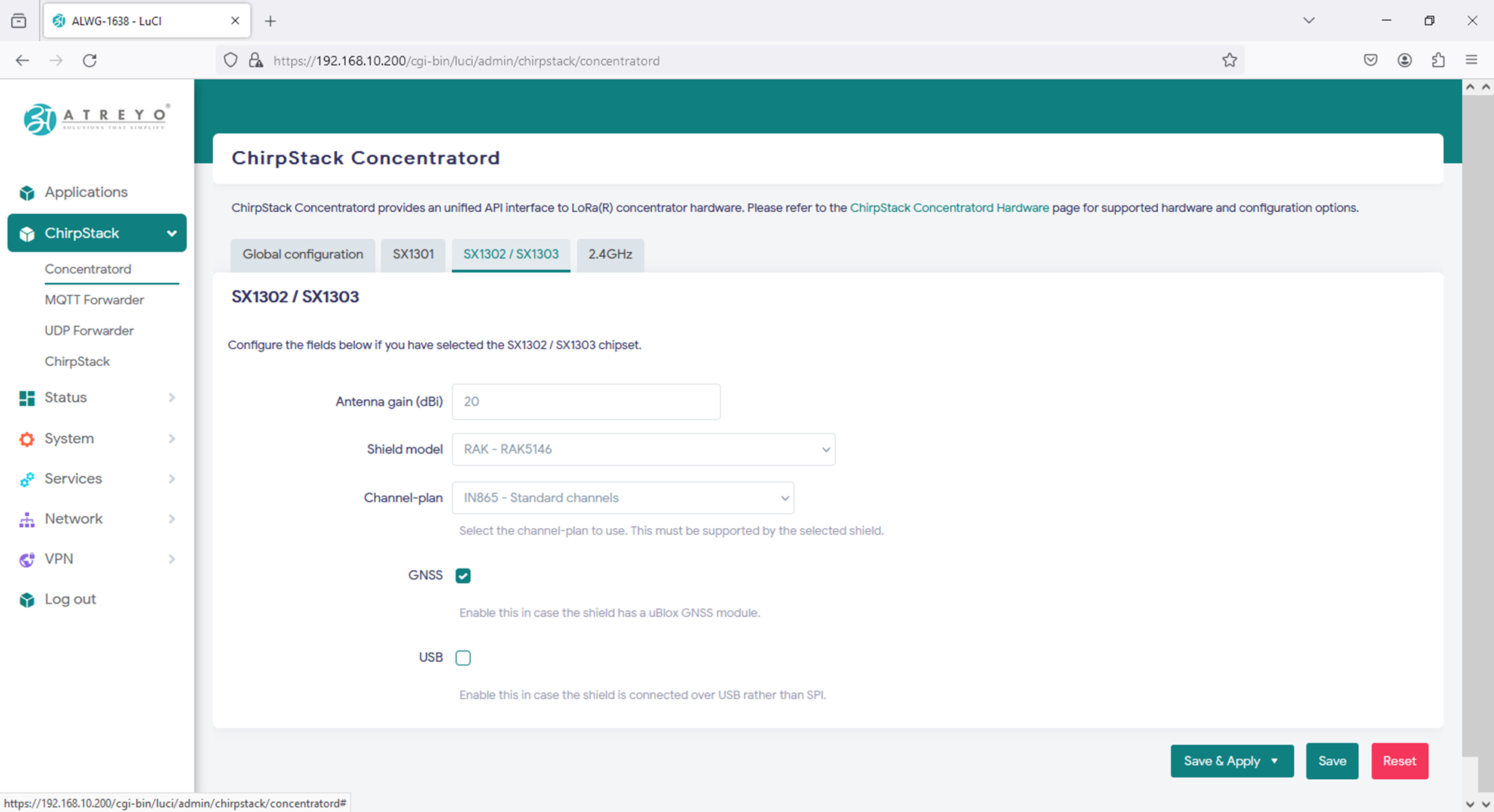
Task: Open the tracking protection shield
Action: [x=231, y=61]
